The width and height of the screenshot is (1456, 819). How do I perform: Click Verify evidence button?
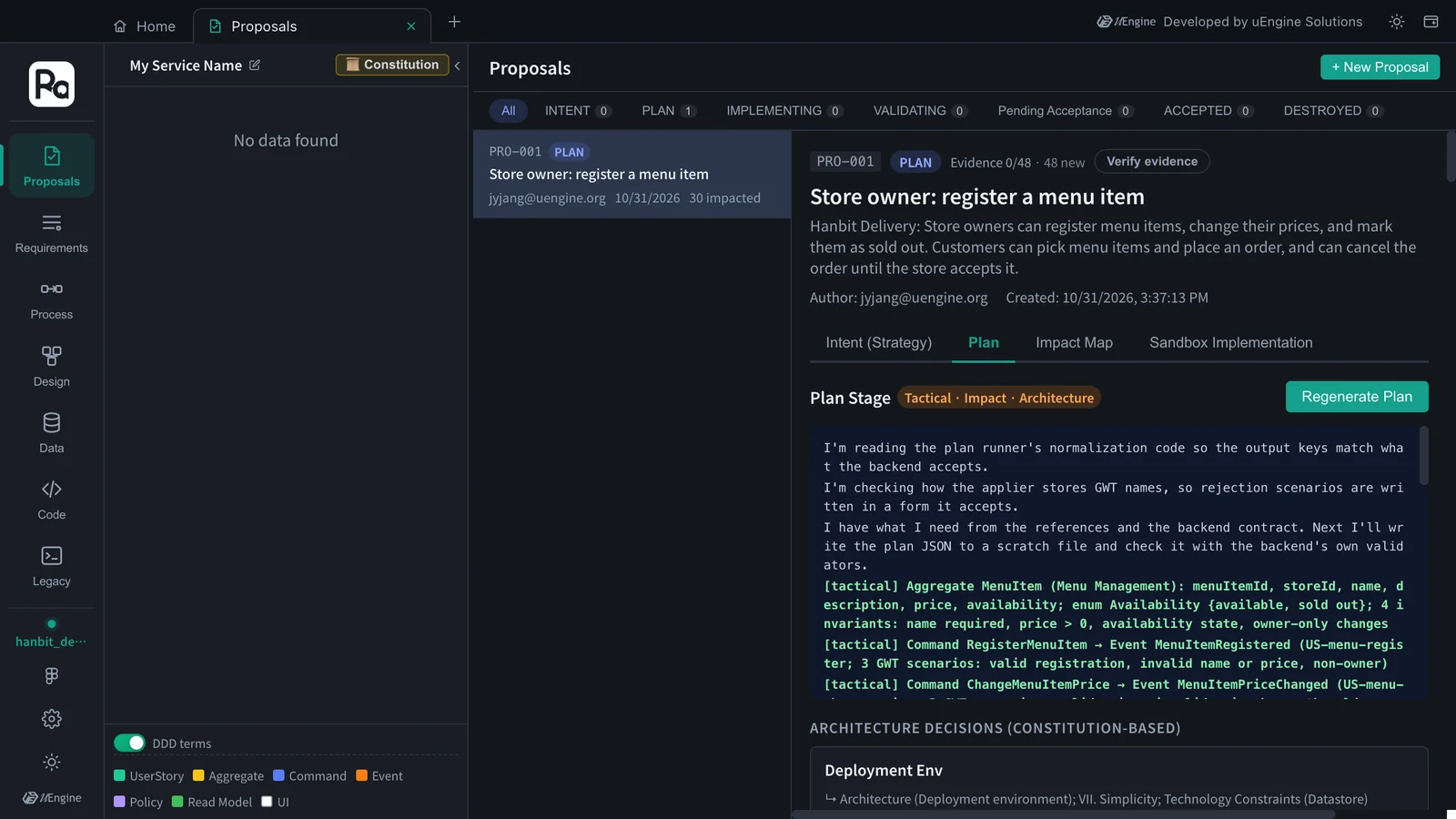click(x=1152, y=162)
